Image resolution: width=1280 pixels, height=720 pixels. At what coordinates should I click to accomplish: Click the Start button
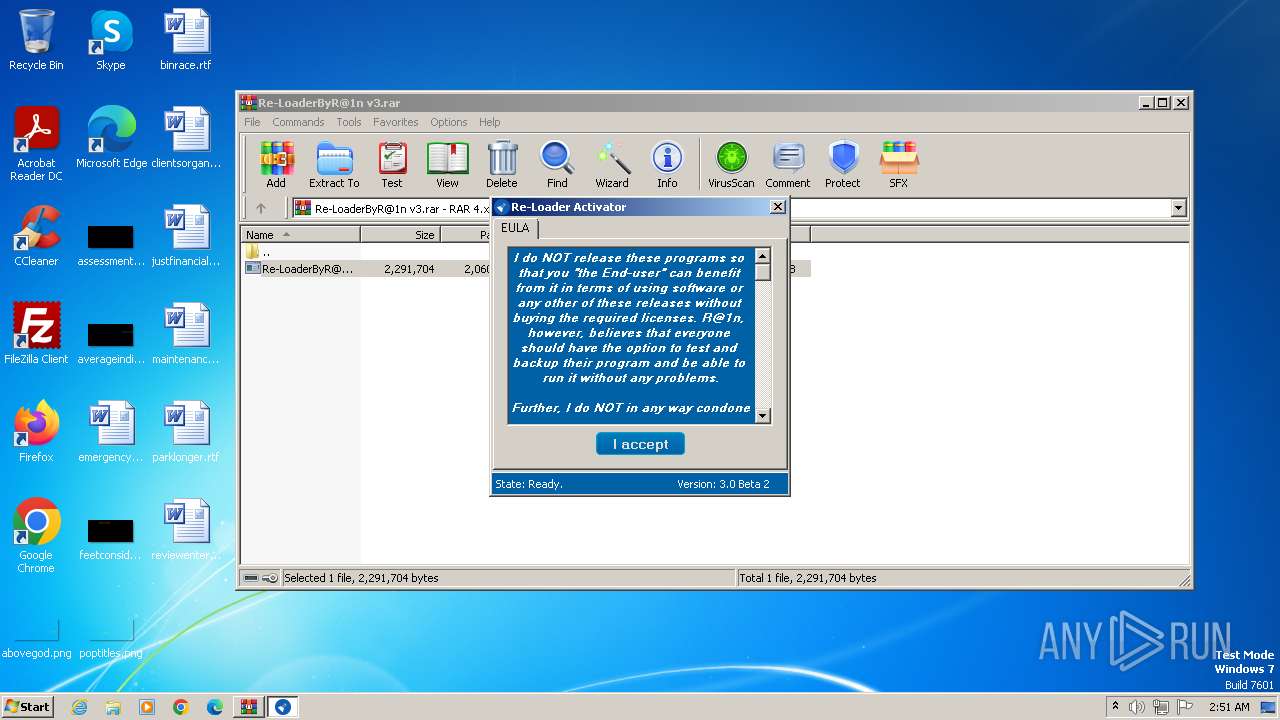click(x=28, y=706)
